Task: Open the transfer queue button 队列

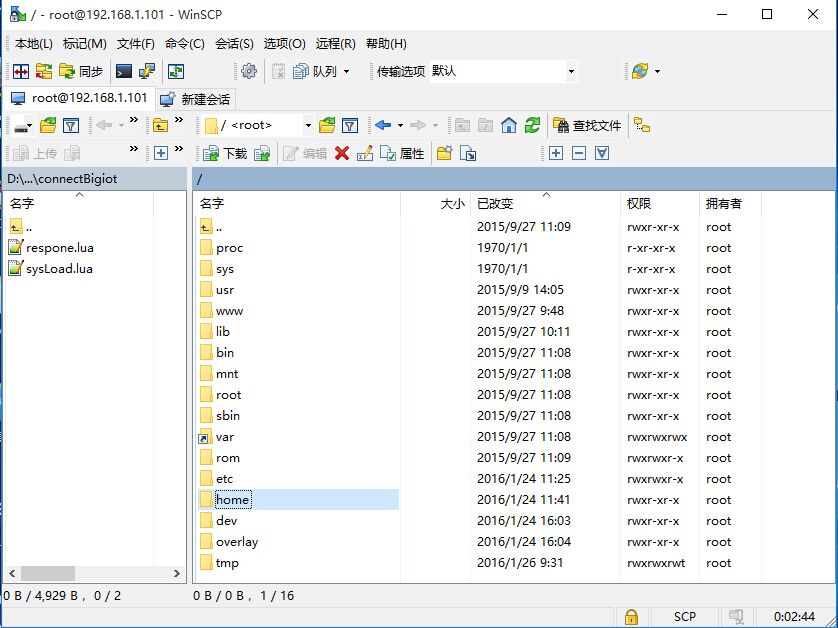Action: [315, 71]
